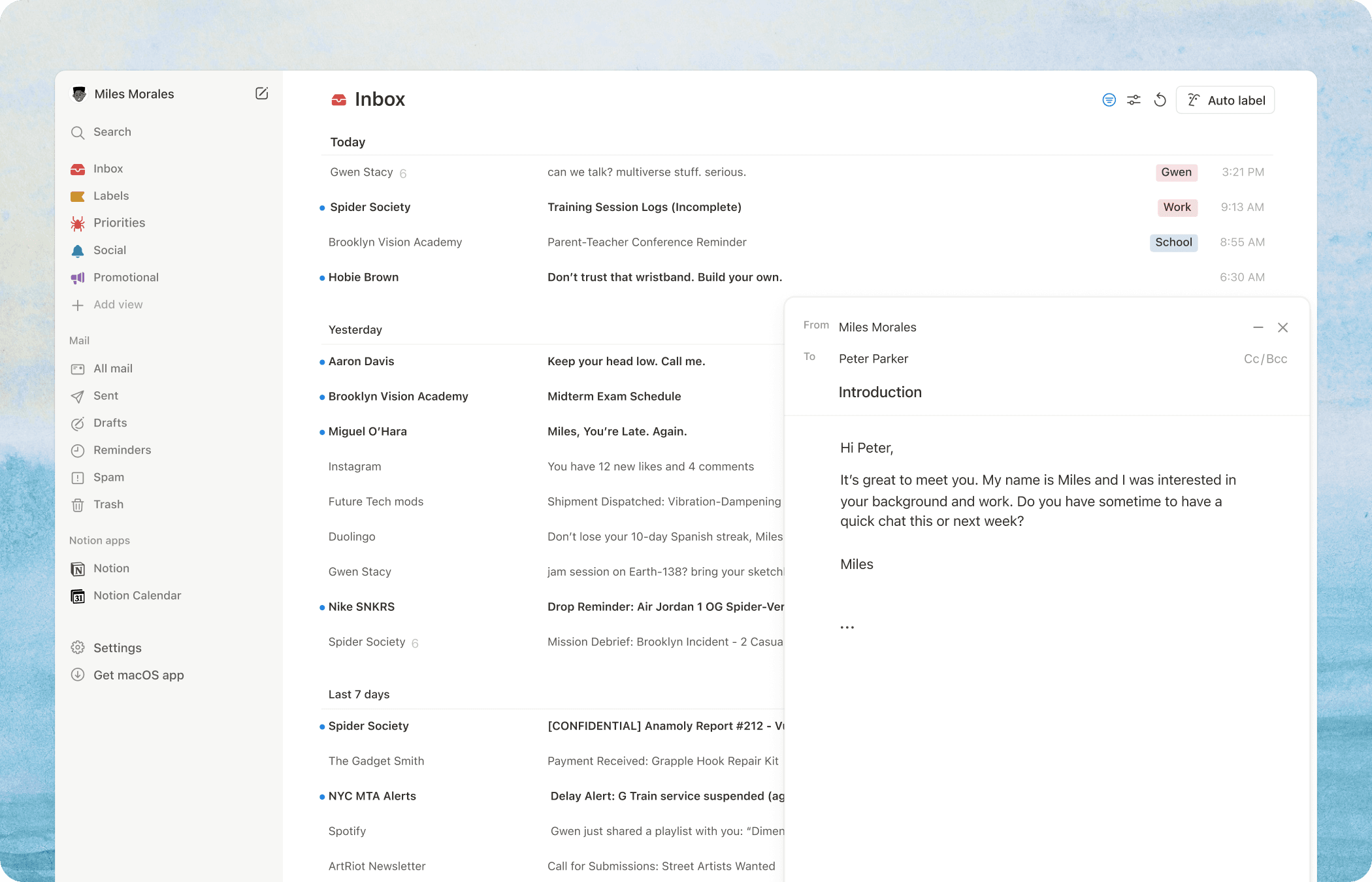This screenshot has height=882, width=1372.
Task: Click the refresh inbox icon
Action: [x=1160, y=99]
